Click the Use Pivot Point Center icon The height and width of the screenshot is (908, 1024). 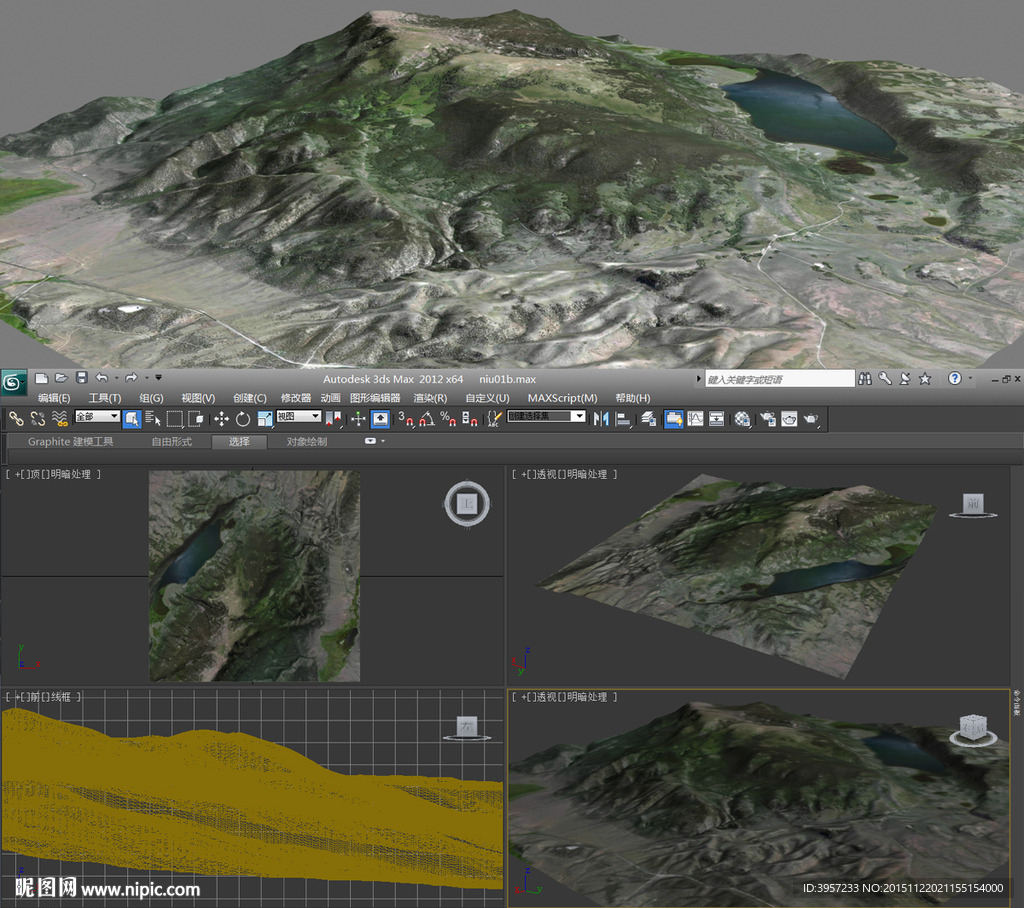point(333,419)
